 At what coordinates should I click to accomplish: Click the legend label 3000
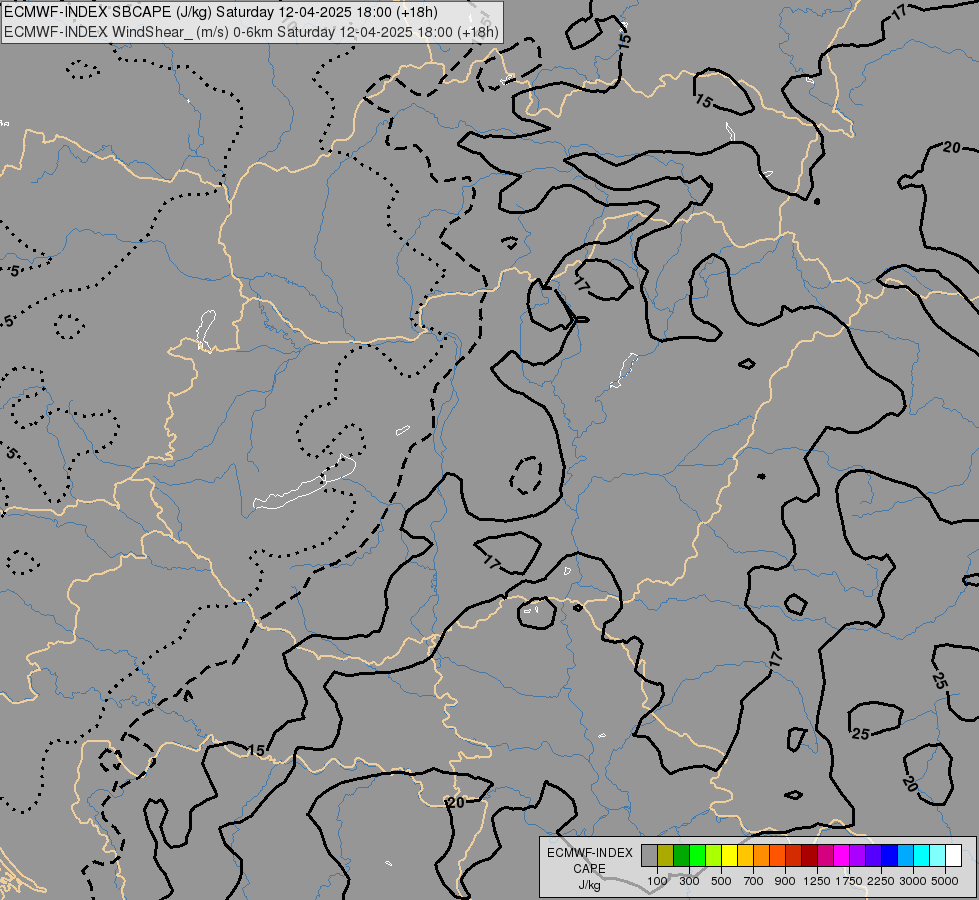point(913,881)
